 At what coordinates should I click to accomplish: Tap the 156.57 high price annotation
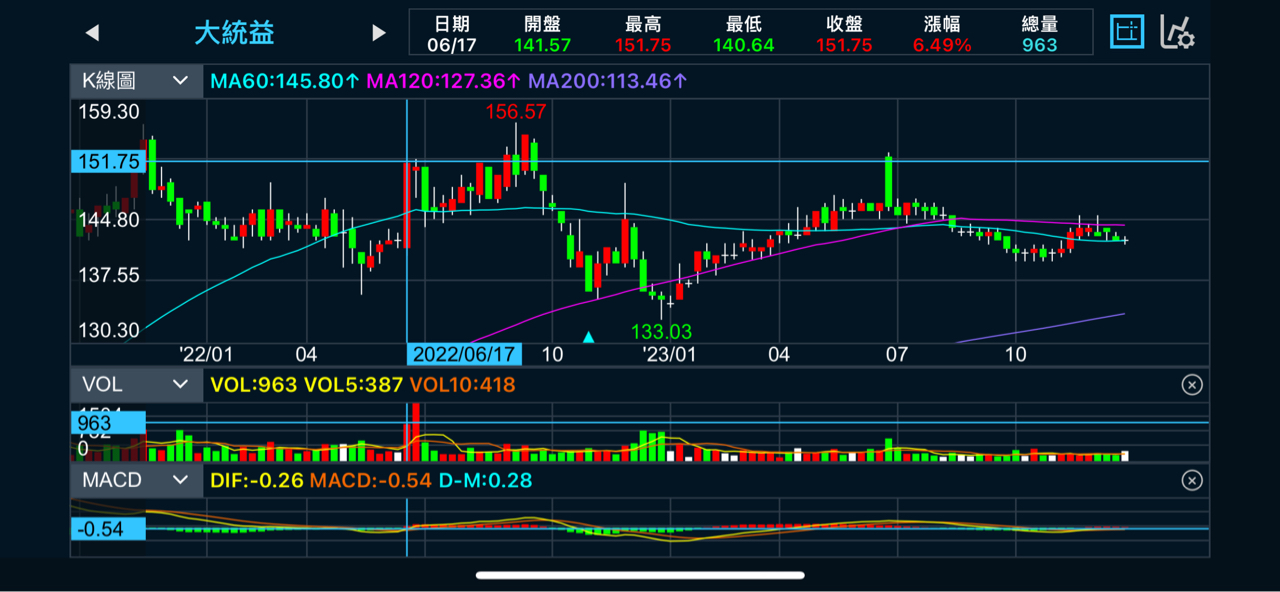[516, 112]
